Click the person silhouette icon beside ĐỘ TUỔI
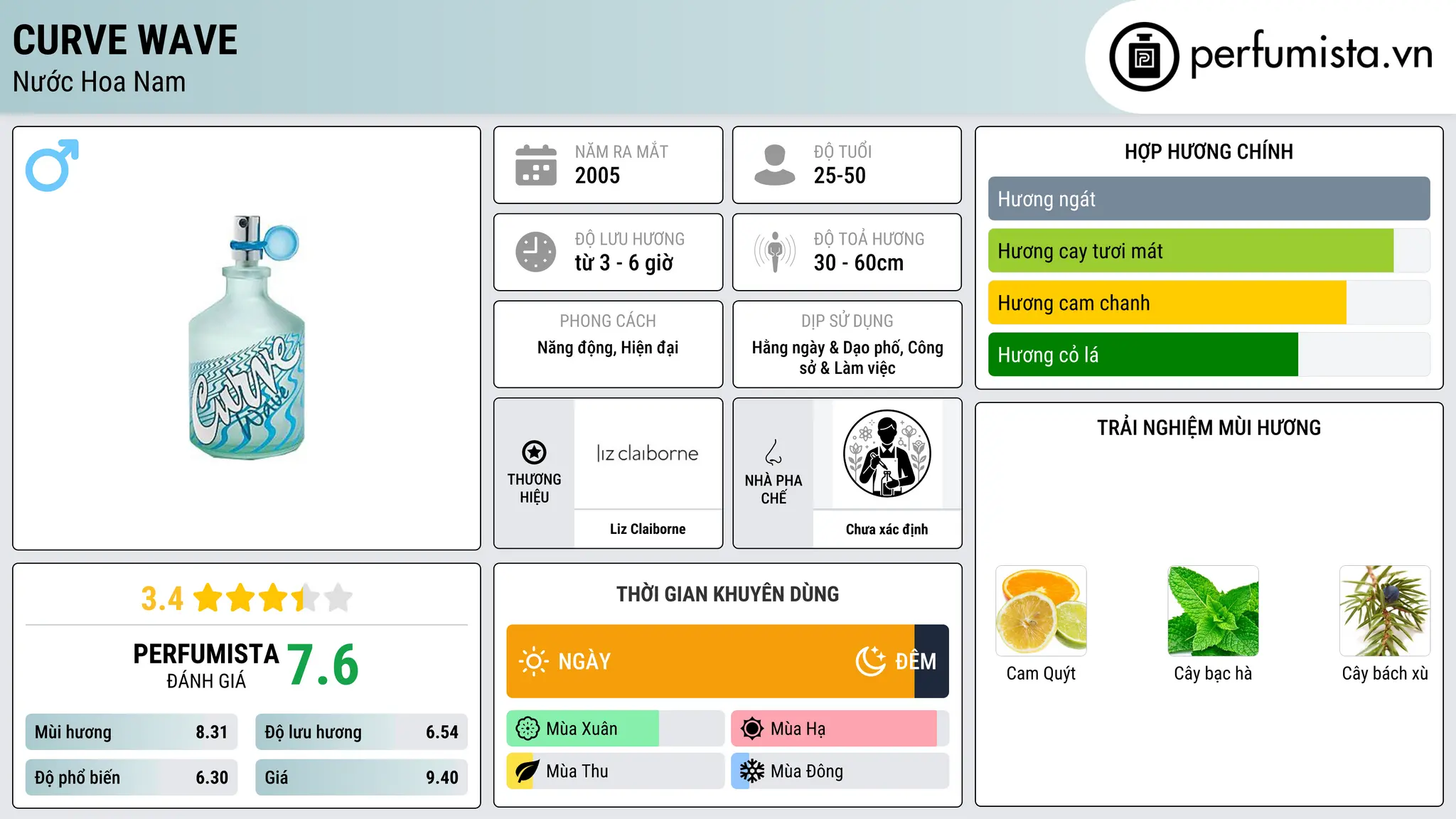 click(775, 165)
